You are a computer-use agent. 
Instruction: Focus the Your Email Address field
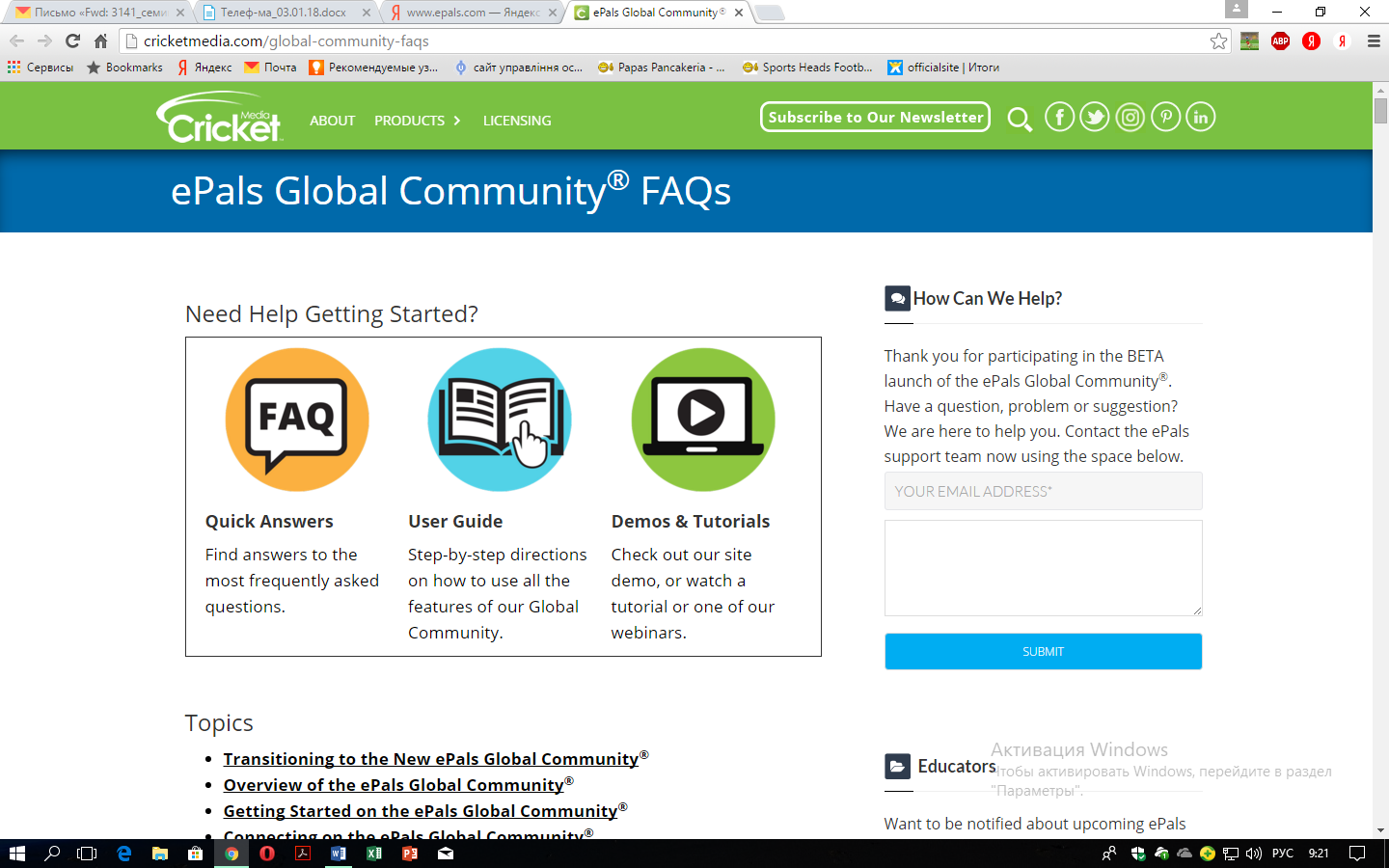point(1043,491)
